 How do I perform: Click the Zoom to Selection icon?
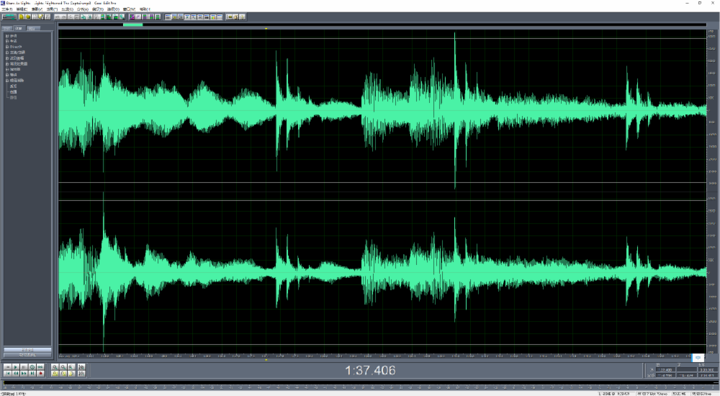[55, 373]
